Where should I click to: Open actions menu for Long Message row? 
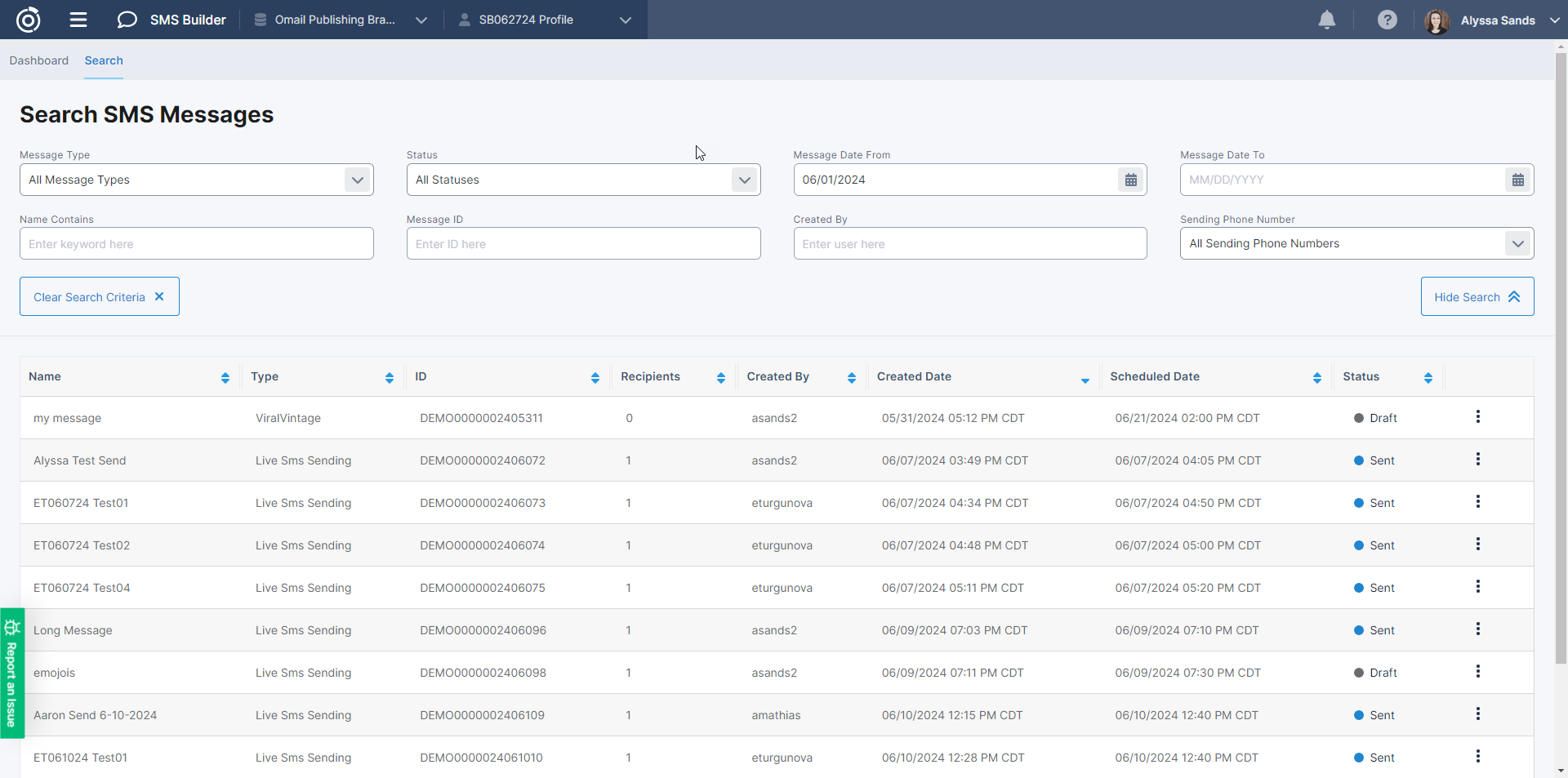1477,629
